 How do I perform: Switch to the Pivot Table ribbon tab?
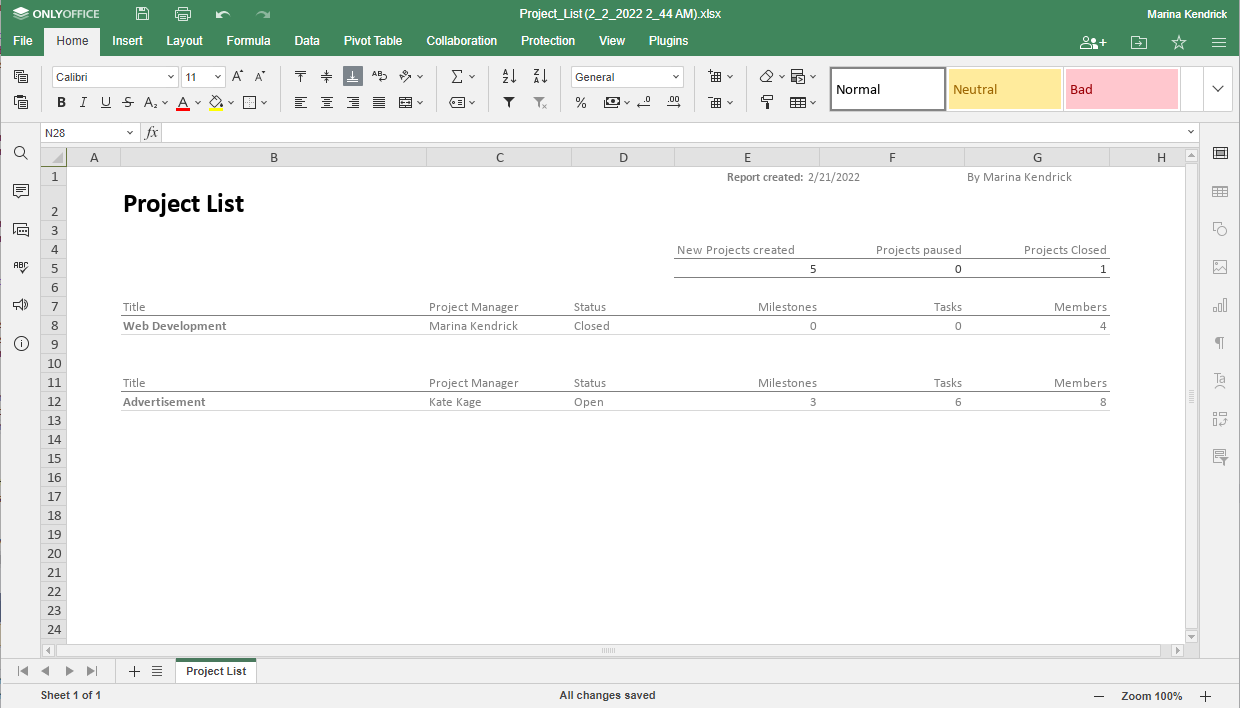click(x=372, y=41)
